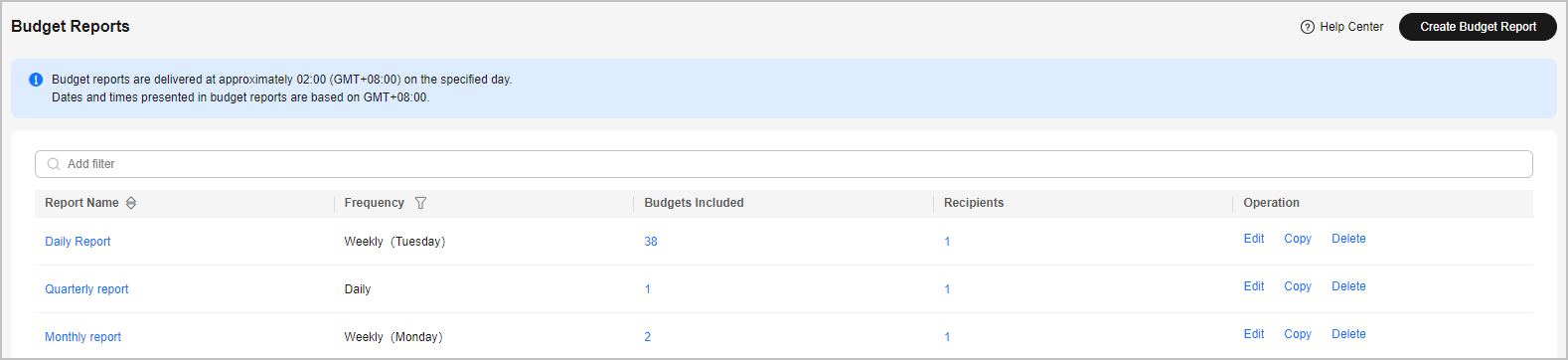Open the Monthly report link

pyautogui.click(x=82, y=337)
